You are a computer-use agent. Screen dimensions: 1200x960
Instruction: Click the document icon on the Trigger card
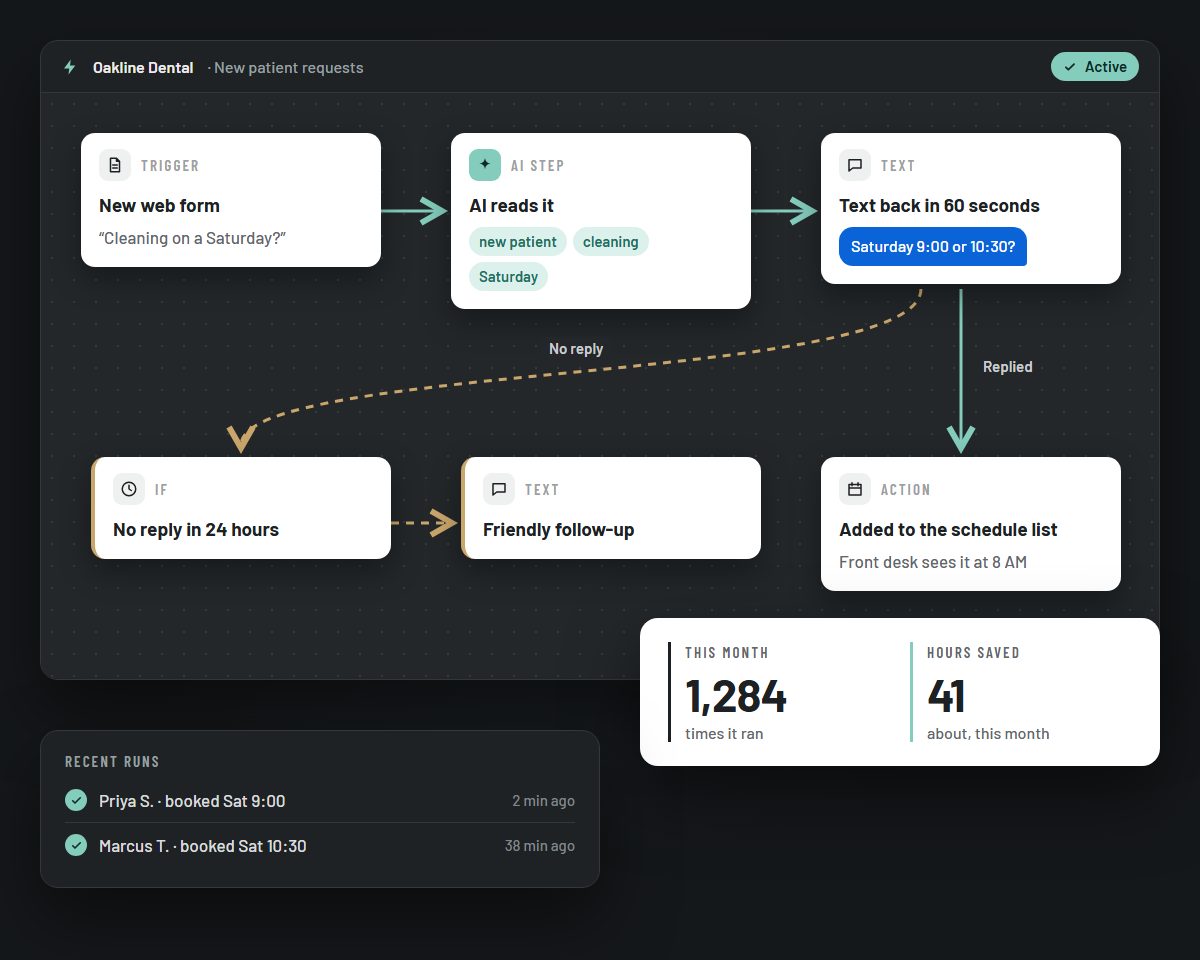[115, 165]
